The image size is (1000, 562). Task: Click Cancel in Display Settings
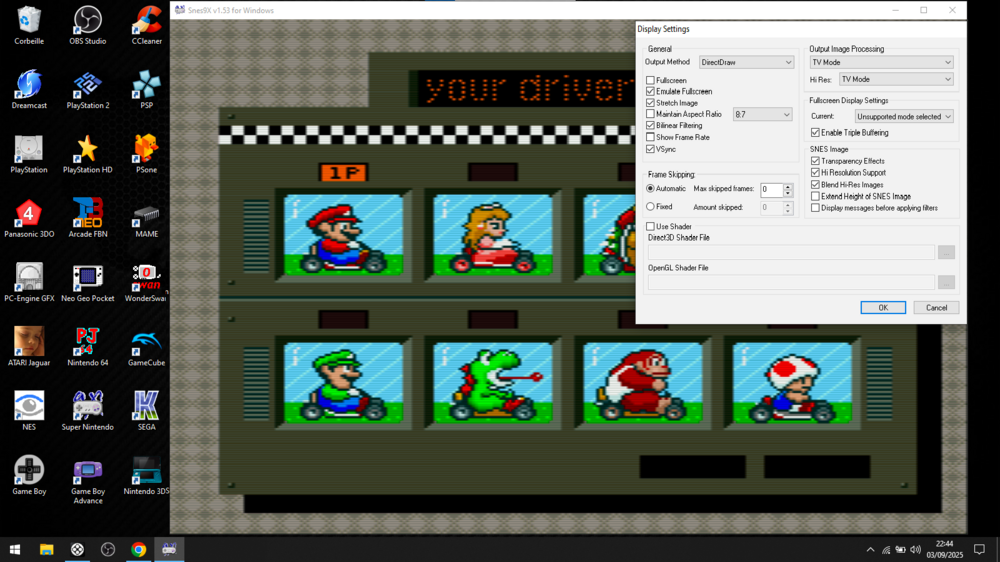pos(936,307)
